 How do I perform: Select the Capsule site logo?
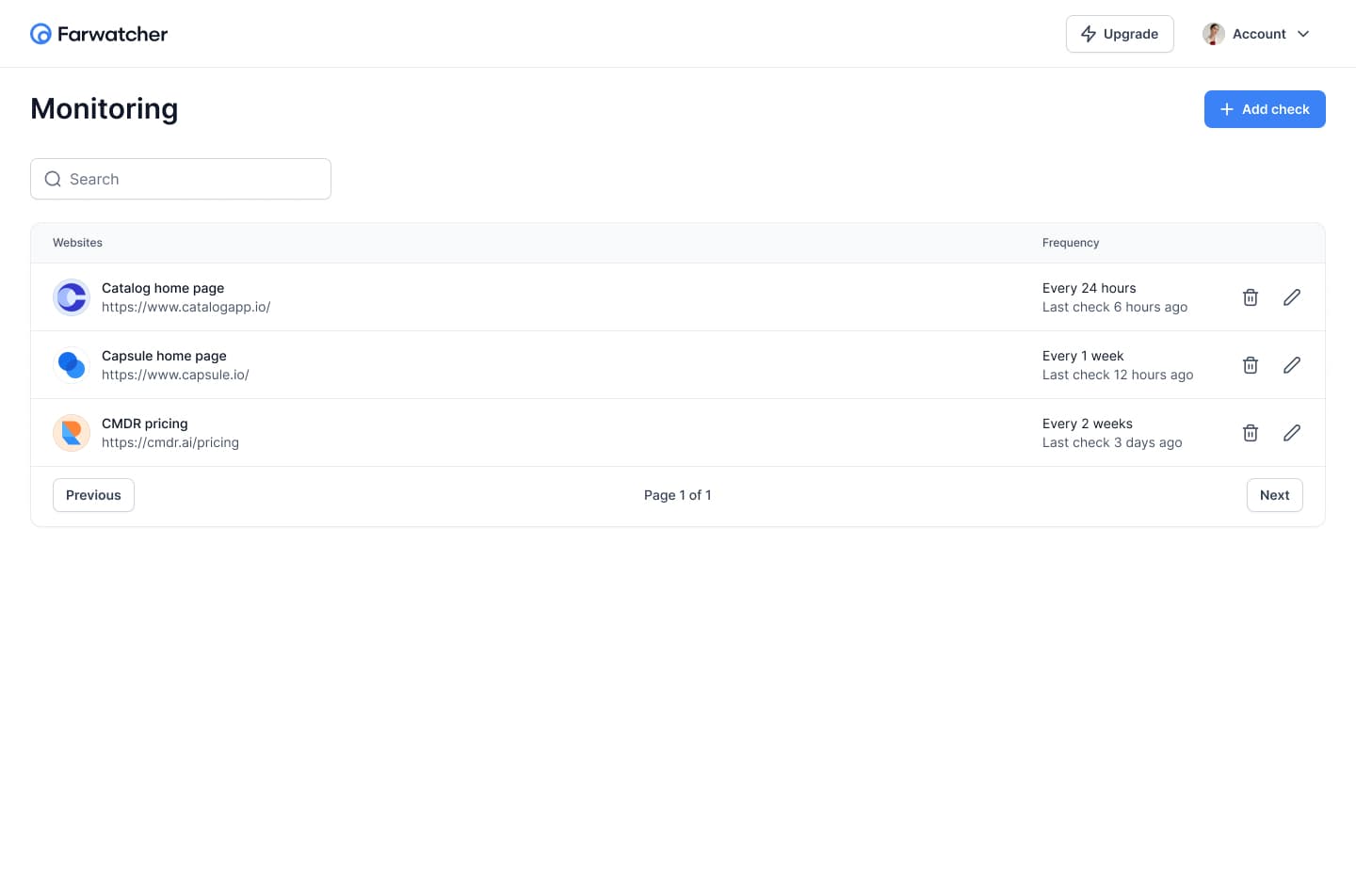coord(72,365)
